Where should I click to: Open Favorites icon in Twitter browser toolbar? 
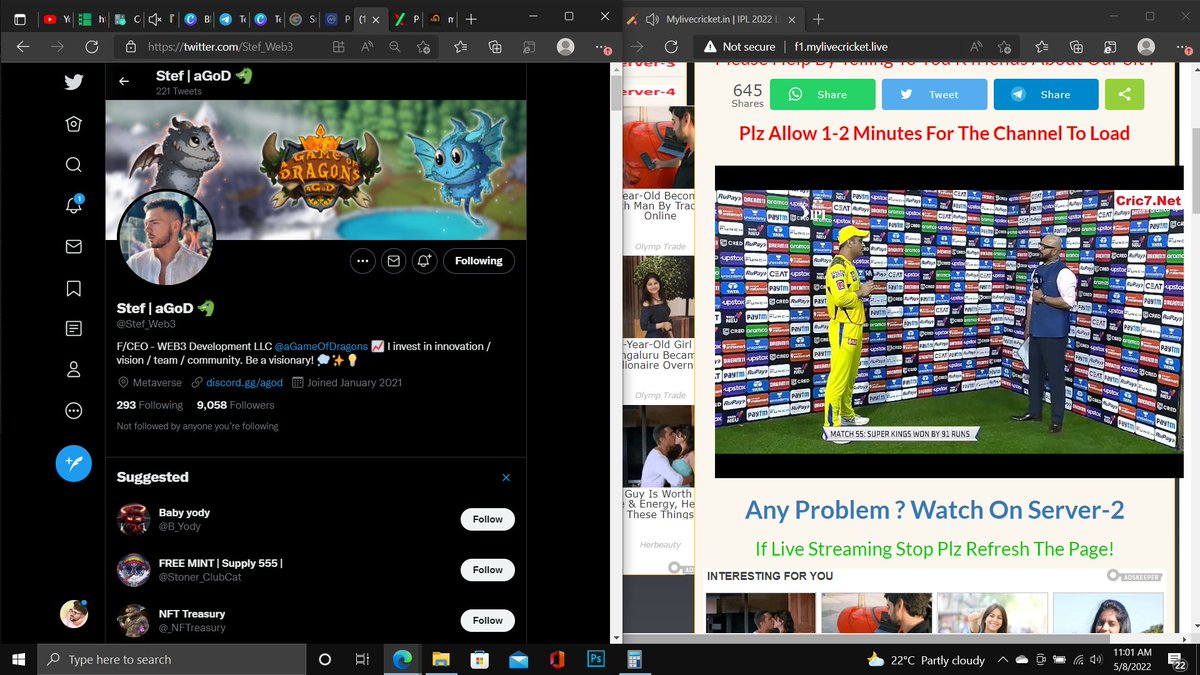(x=460, y=46)
